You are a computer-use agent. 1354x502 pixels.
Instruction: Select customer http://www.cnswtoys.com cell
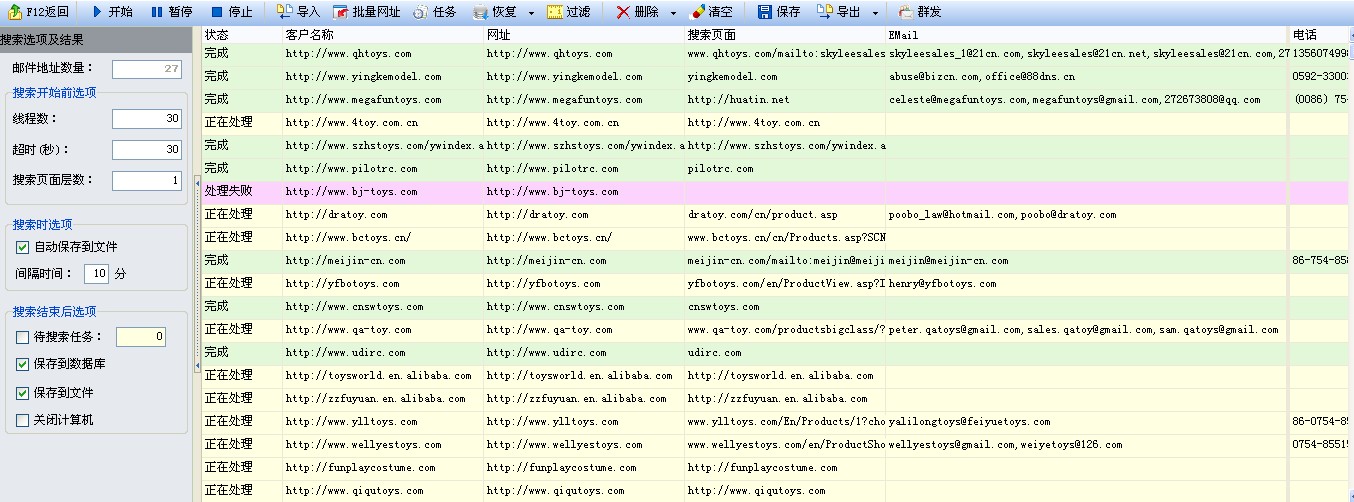pyautogui.click(x=383, y=307)
